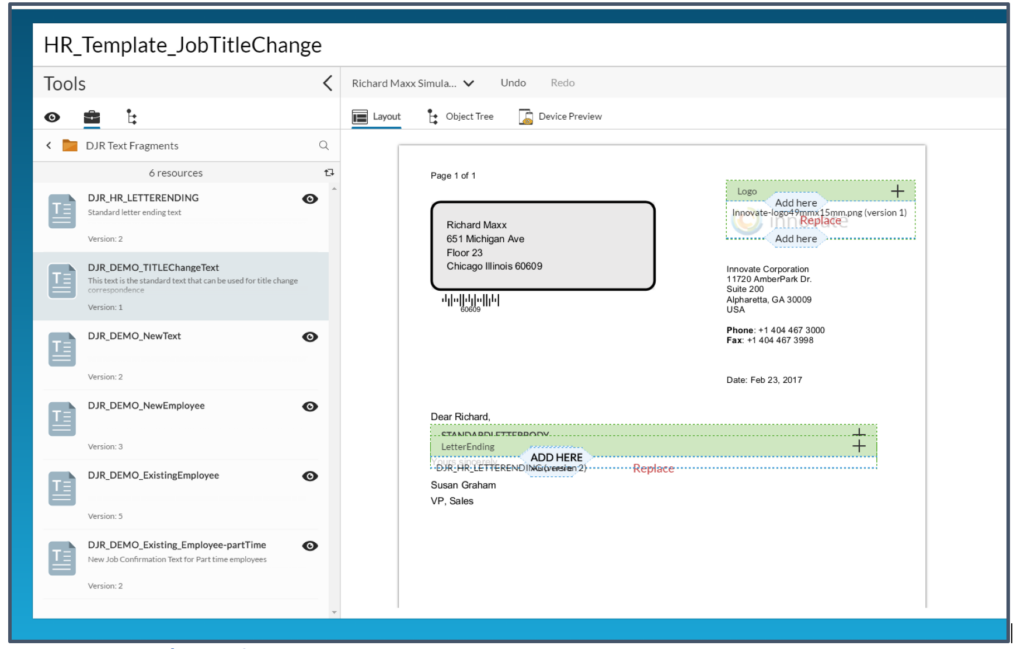
Task: Click the DJR Text Fragments folder icon
Action: pyautogui.click(x=70, y=145)
